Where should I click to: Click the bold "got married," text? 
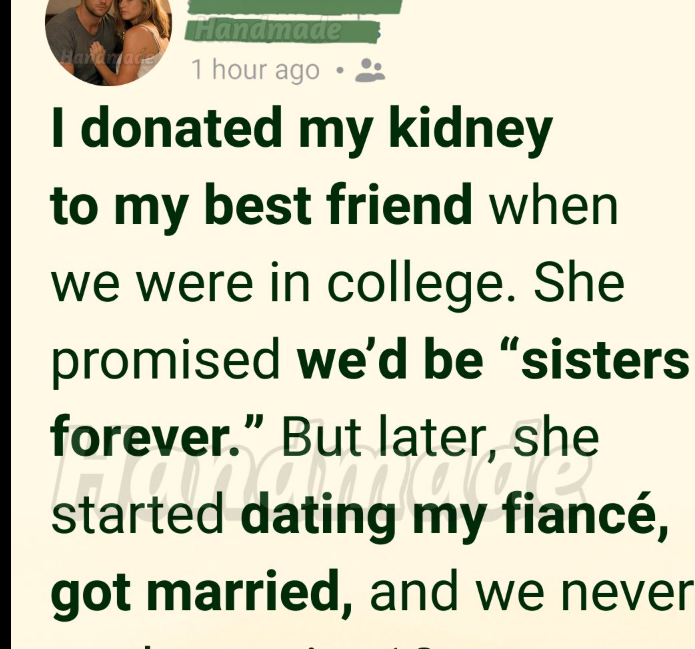(x=201, y=591)
